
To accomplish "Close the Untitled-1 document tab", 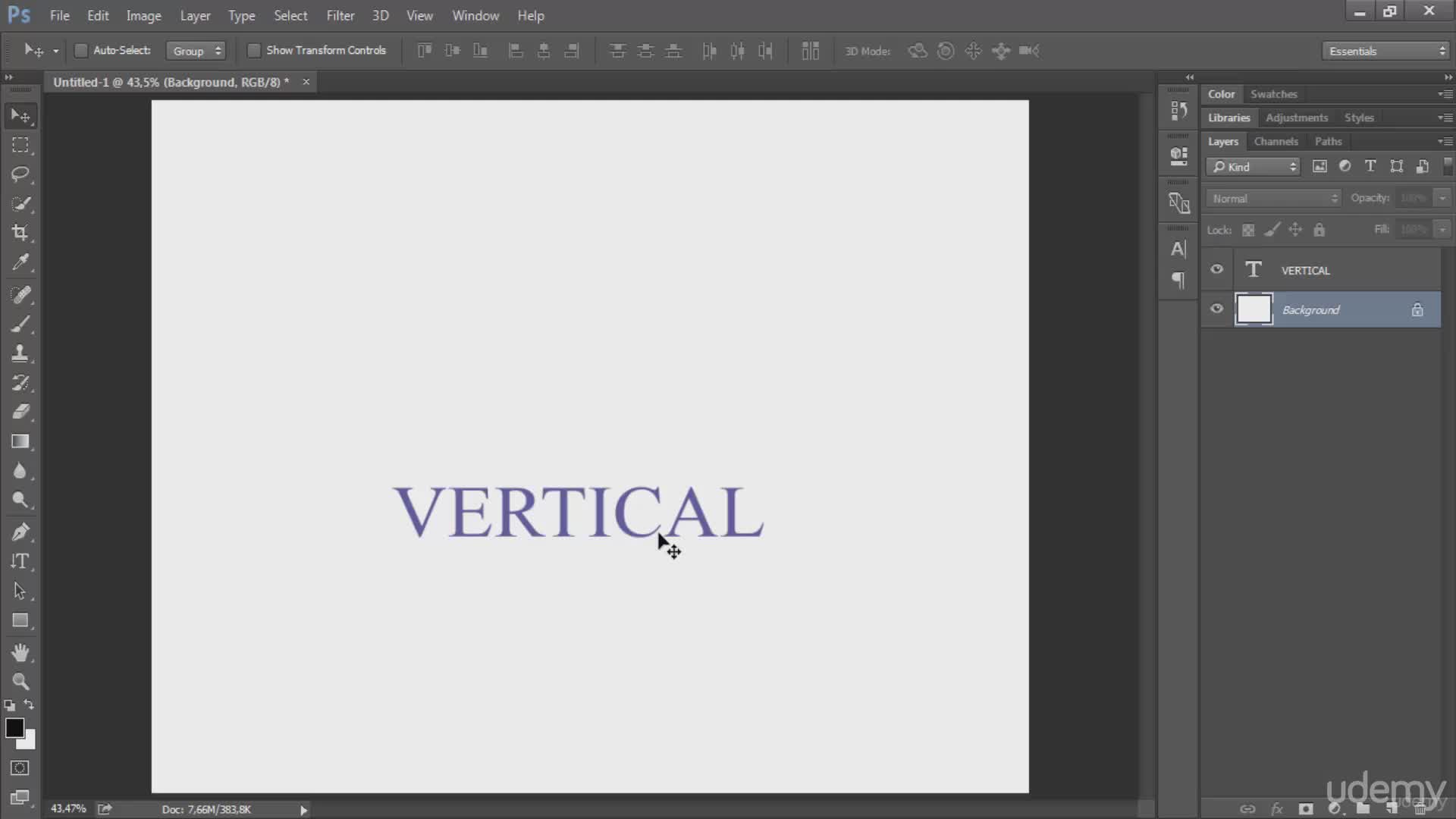I will pos(306,82).
